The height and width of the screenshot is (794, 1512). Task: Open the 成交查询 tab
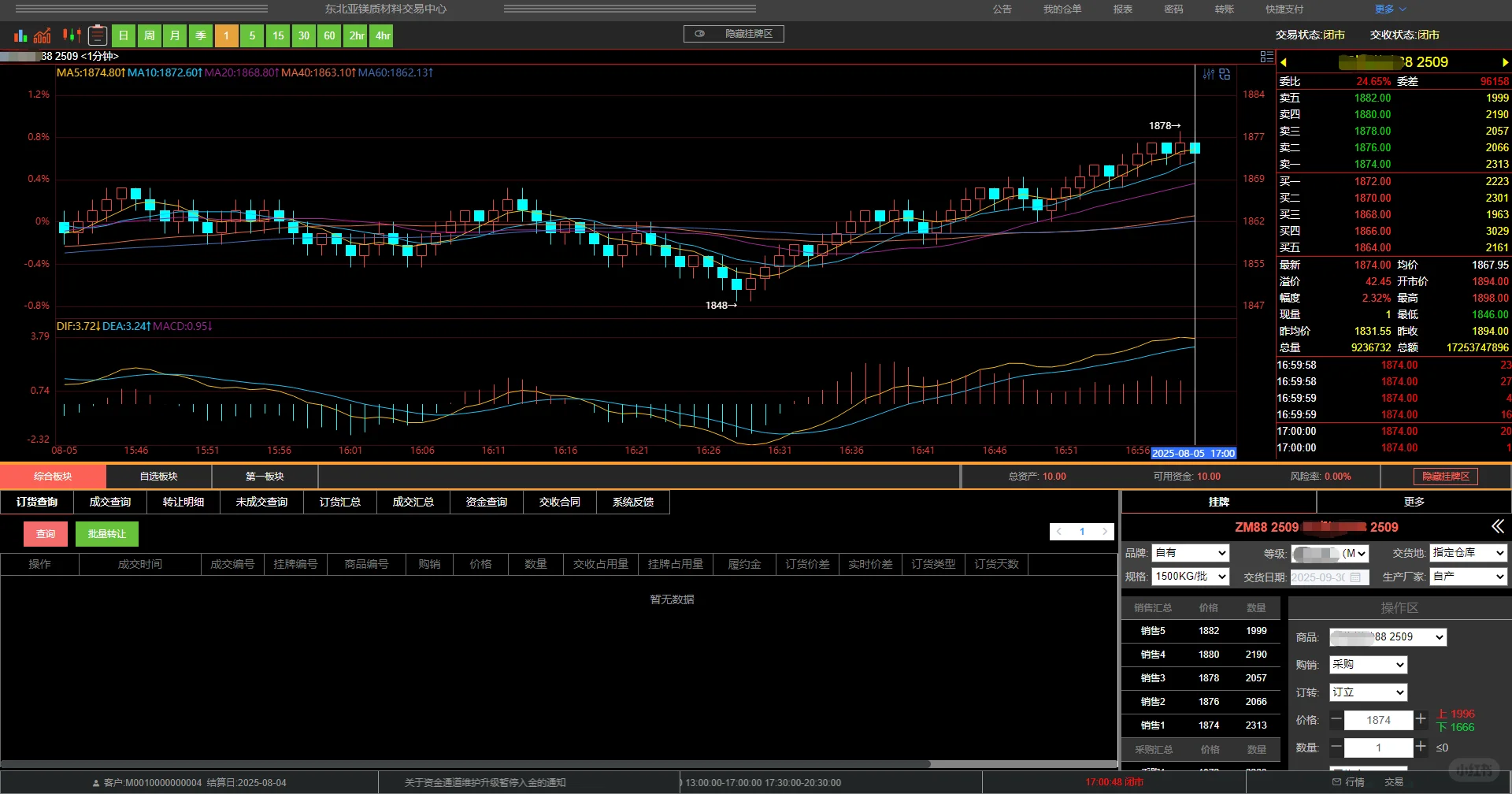point(110,502)
